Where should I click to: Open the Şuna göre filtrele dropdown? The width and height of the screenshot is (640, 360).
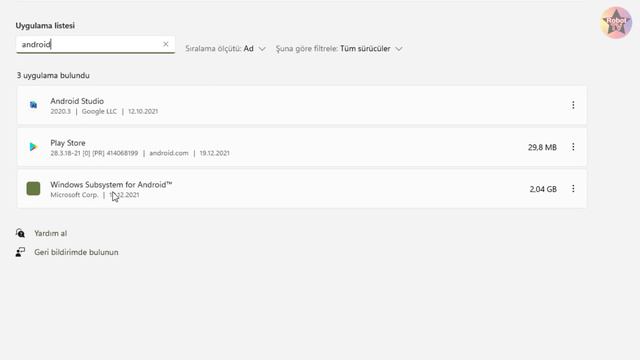tap(339, 49)
